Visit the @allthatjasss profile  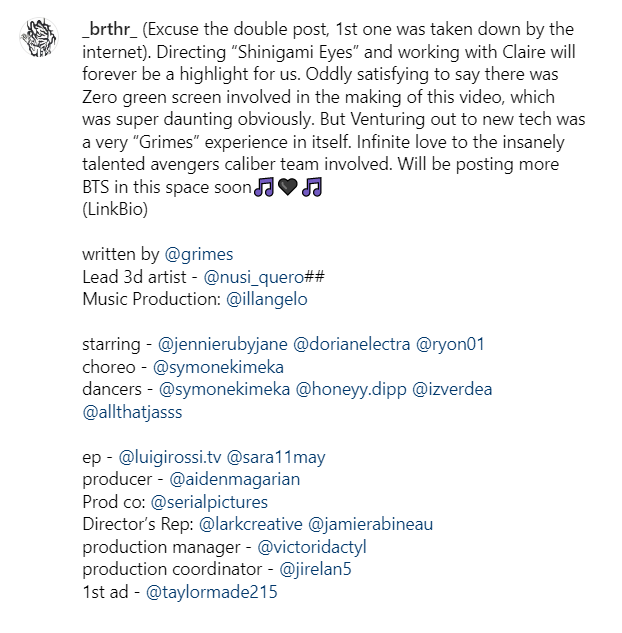pos(132,412)
